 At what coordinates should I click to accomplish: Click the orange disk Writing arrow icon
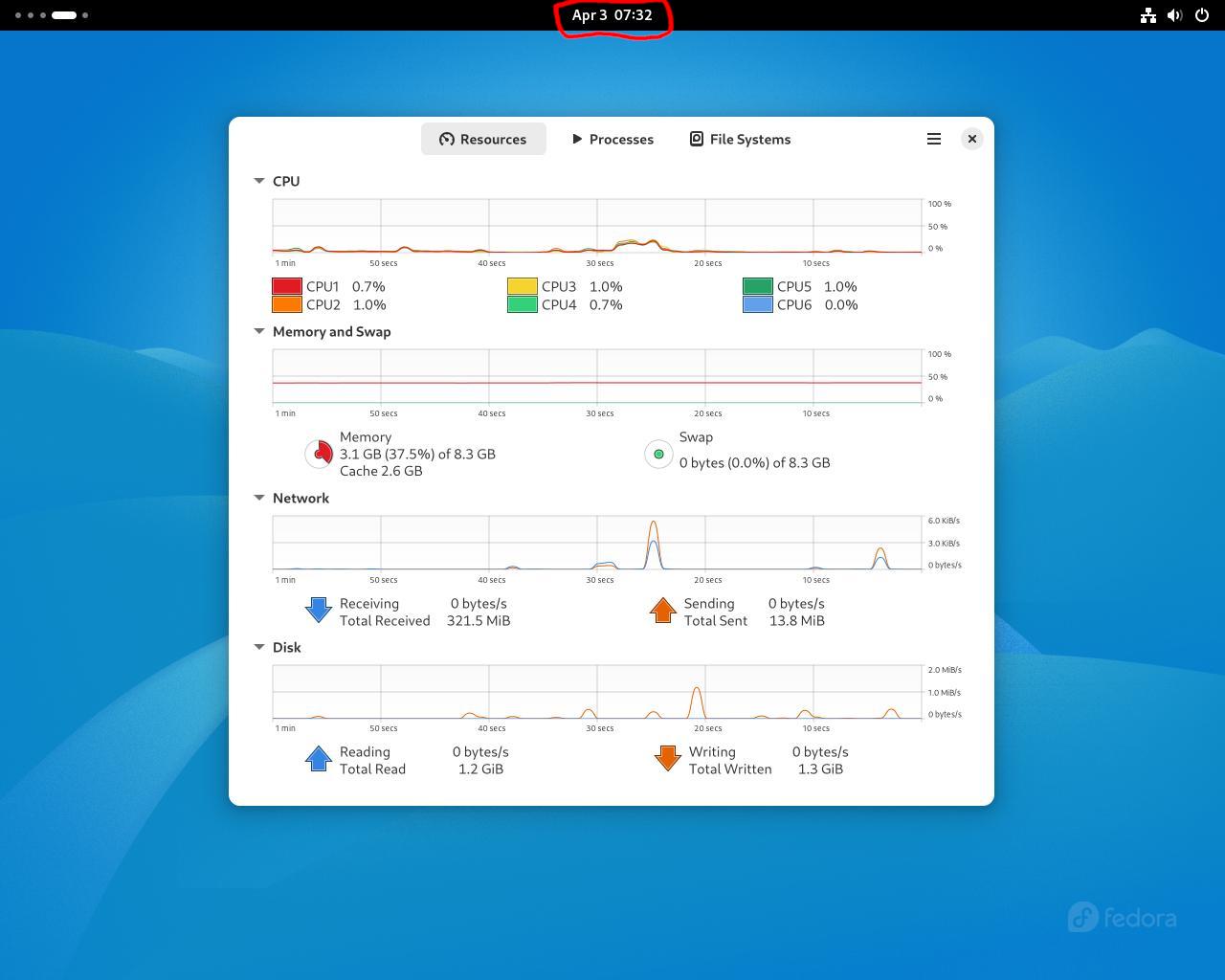(668, 758)
